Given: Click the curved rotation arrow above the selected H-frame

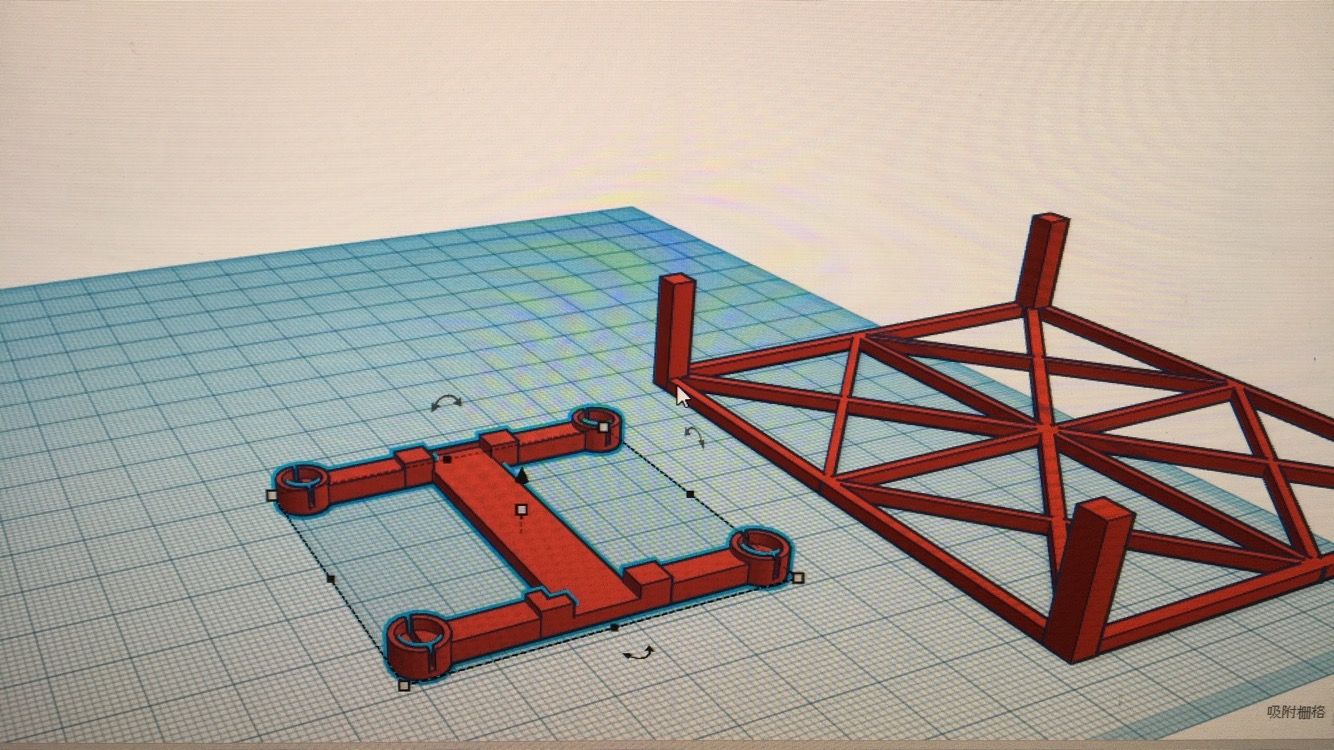Looking at the screenshot, I should [x=446, y=403].
